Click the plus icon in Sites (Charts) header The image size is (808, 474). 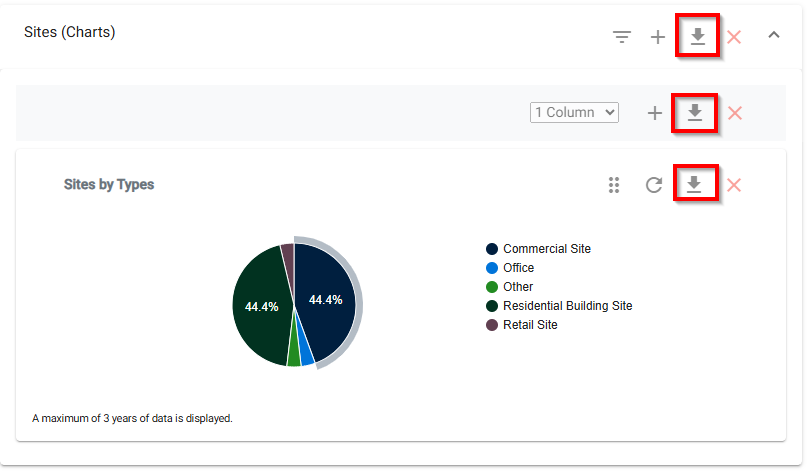pos(658,37)
